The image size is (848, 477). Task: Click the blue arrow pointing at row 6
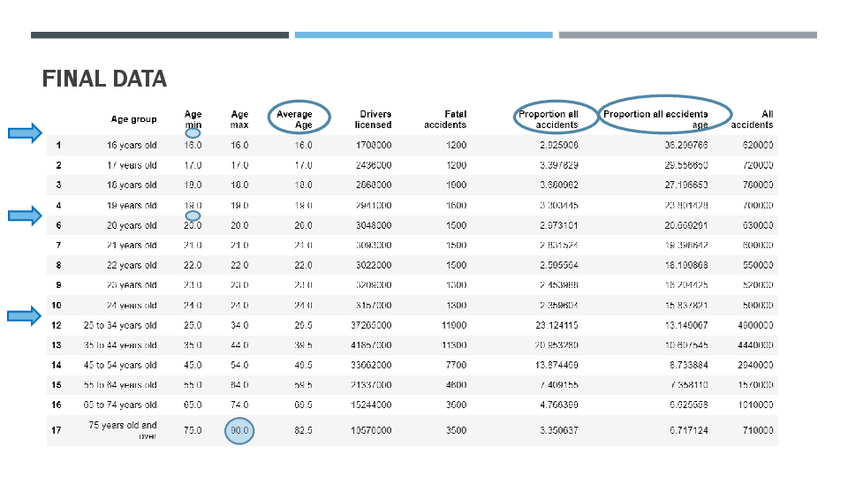click(24, 214)
